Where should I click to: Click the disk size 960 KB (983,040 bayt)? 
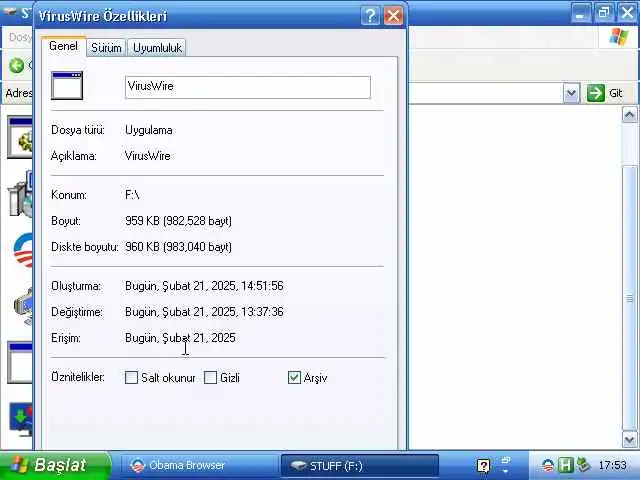click(178, 247)
